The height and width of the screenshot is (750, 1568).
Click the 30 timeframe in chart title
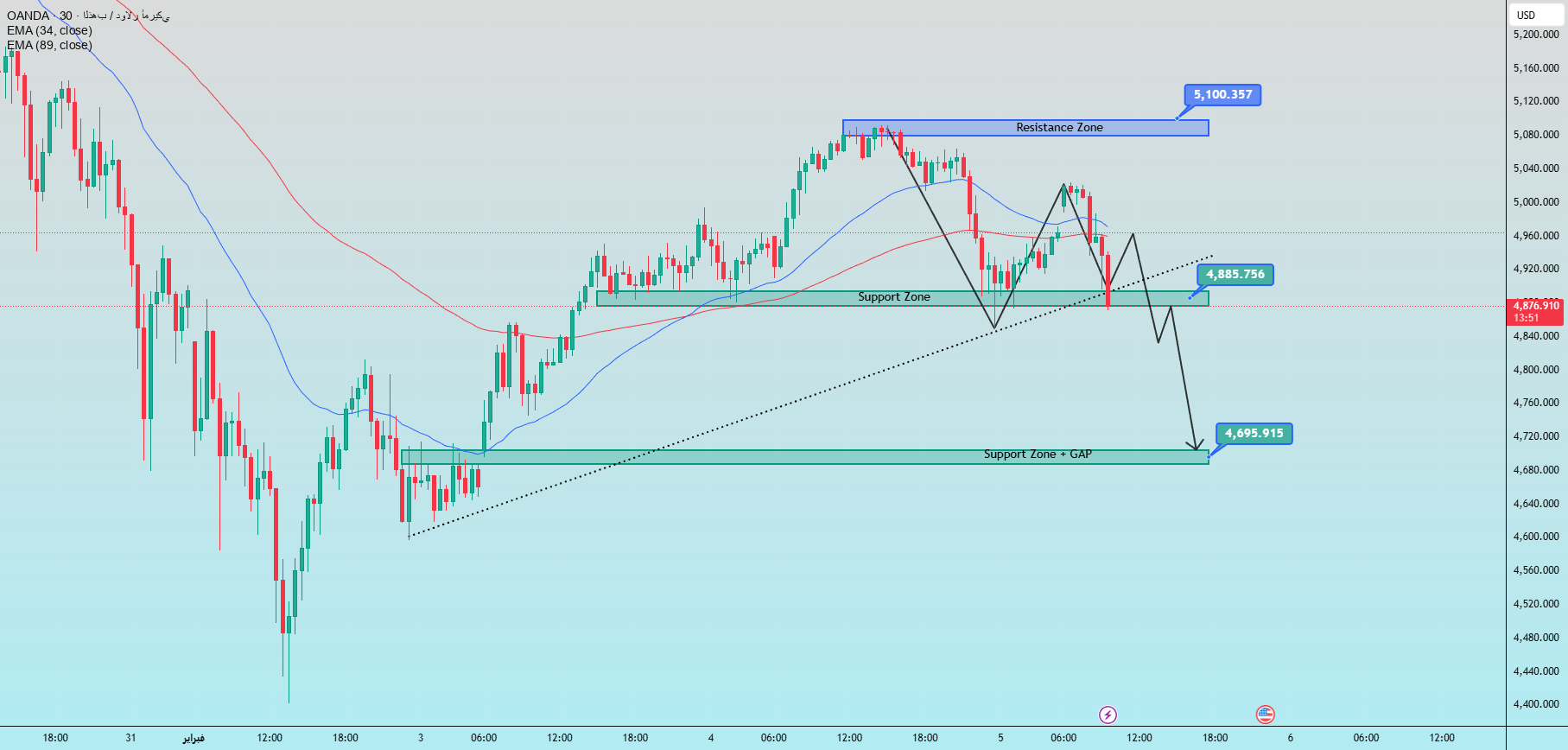click(66, 16)
